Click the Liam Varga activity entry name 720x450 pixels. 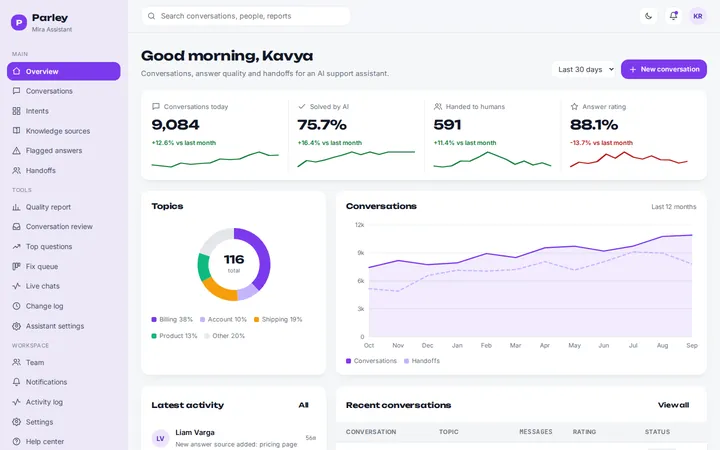tap(195, 433)
